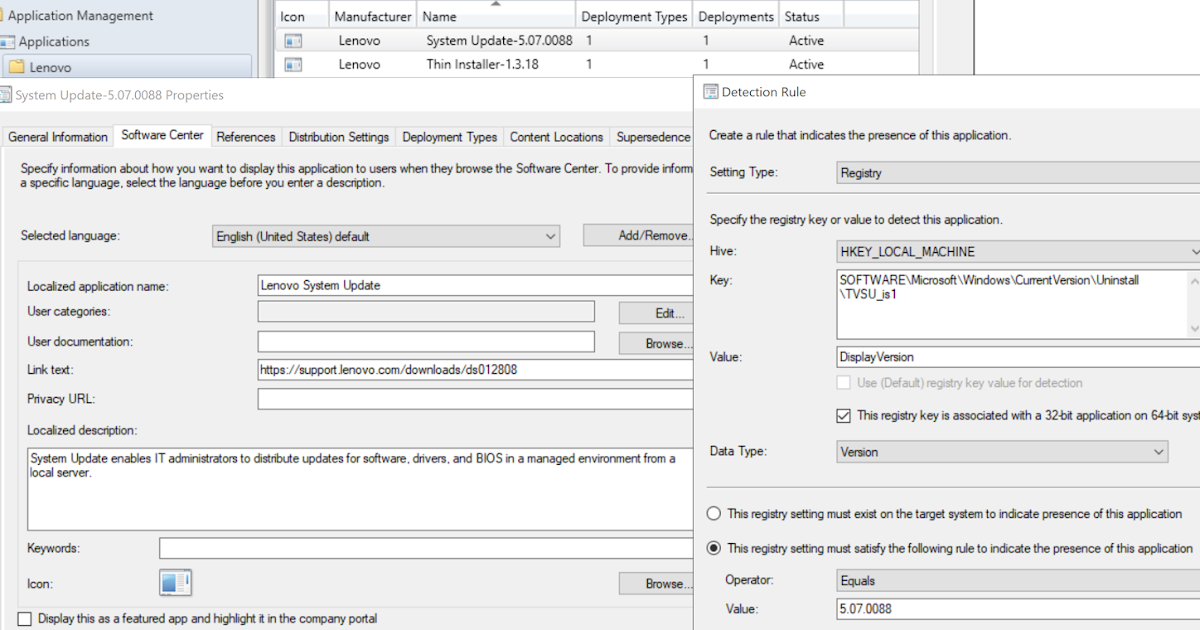The image size is (1200, 630).
Task: Click Active status of System Update row
Action: 806,41
